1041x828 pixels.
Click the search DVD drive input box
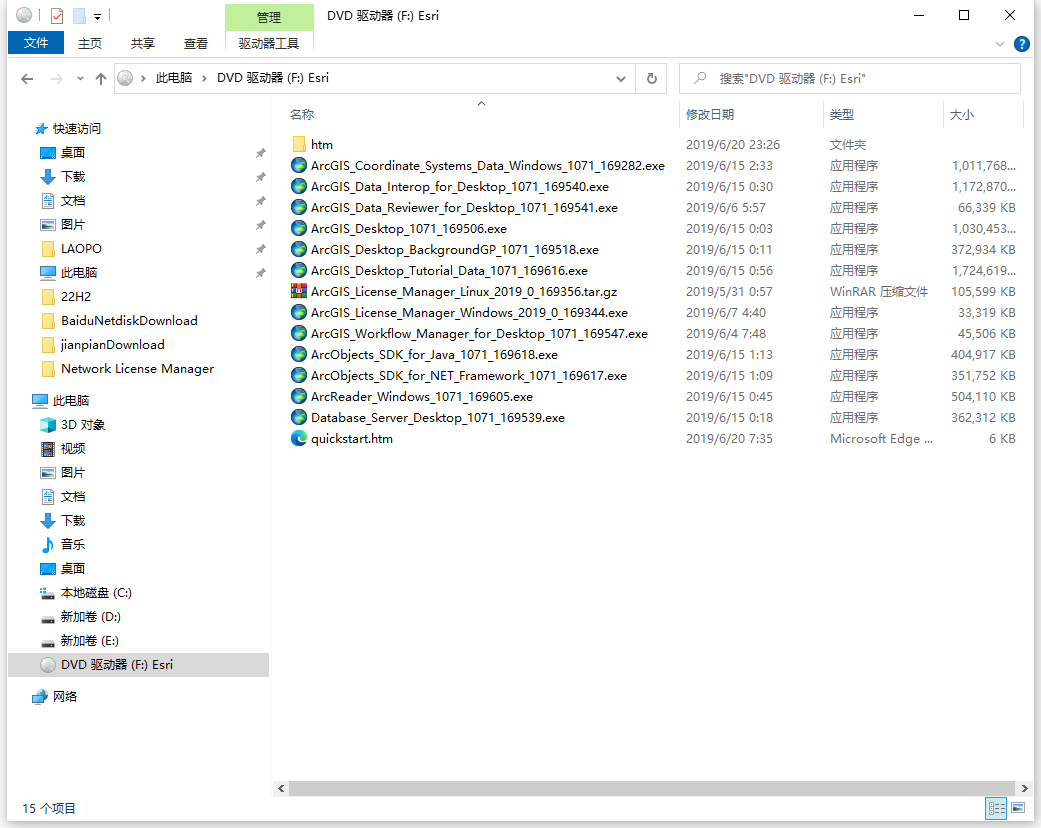click(850, 78)
